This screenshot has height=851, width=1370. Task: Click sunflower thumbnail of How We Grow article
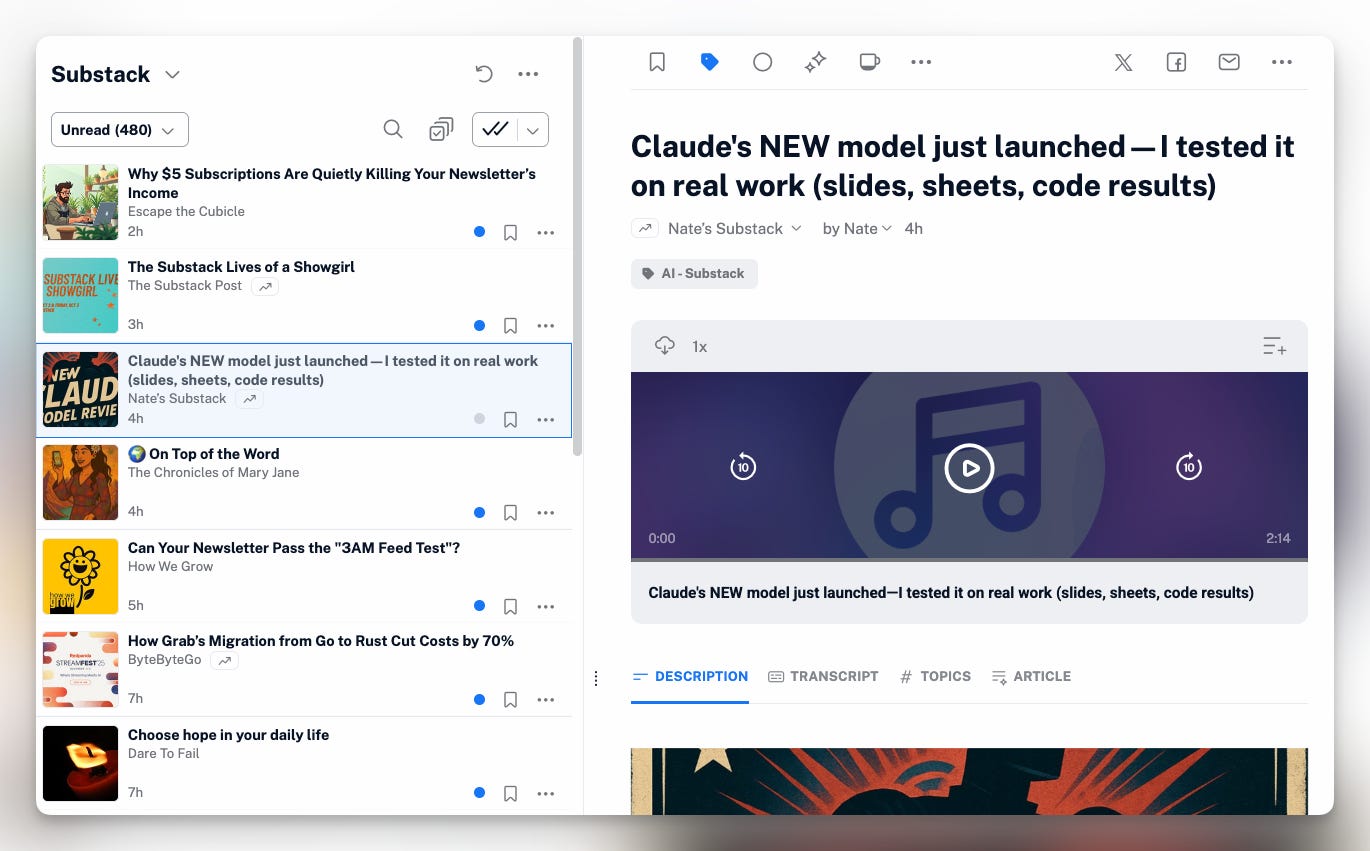click(81, 576)
